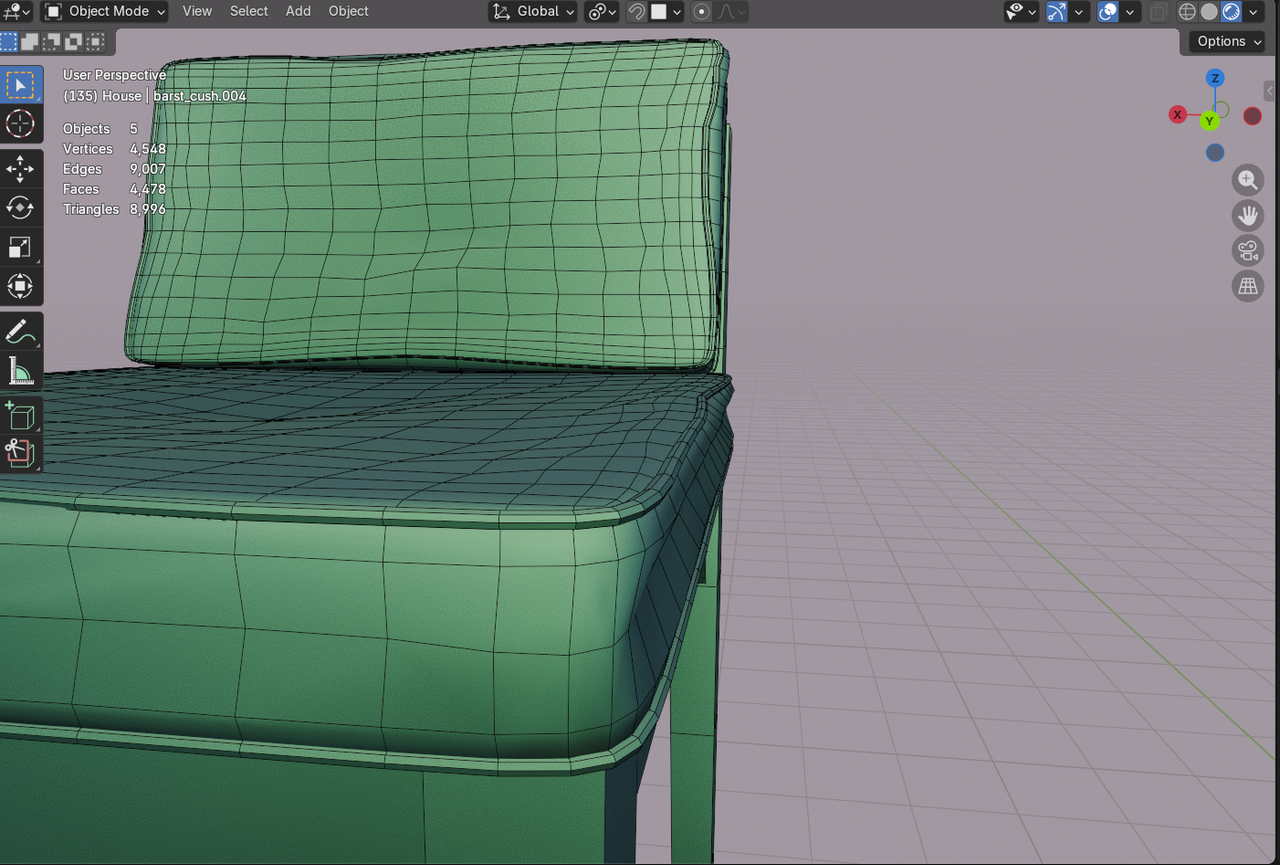
Task: Set selection mode to intersect
Action: [x=95, y=42]
